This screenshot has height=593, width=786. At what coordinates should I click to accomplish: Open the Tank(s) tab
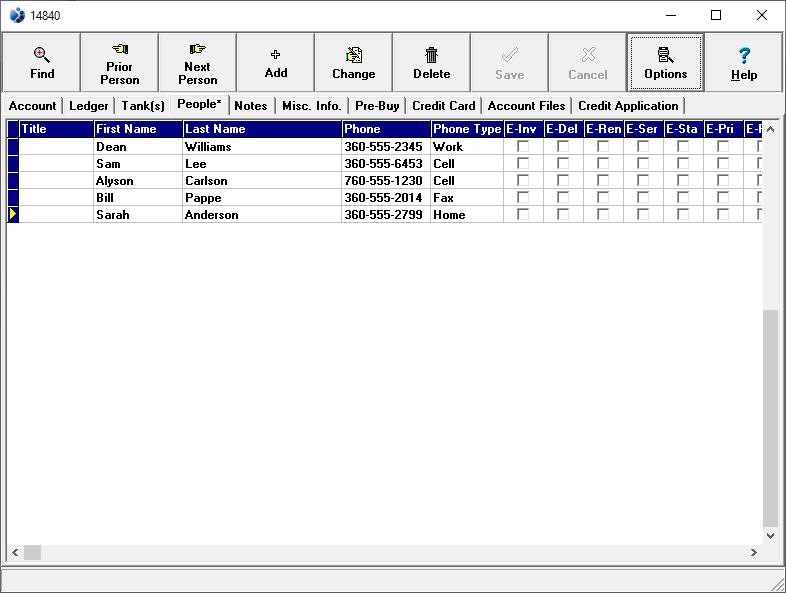(143, 106)
